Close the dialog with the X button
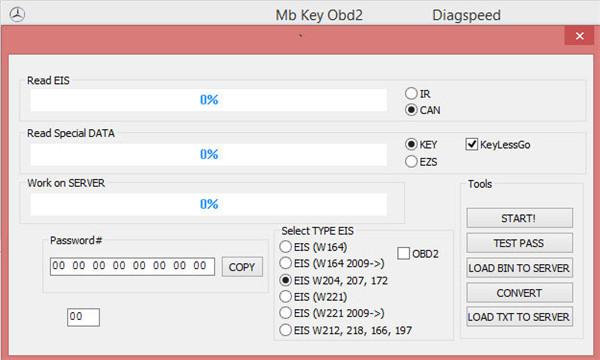 click(x=579, y=36)
